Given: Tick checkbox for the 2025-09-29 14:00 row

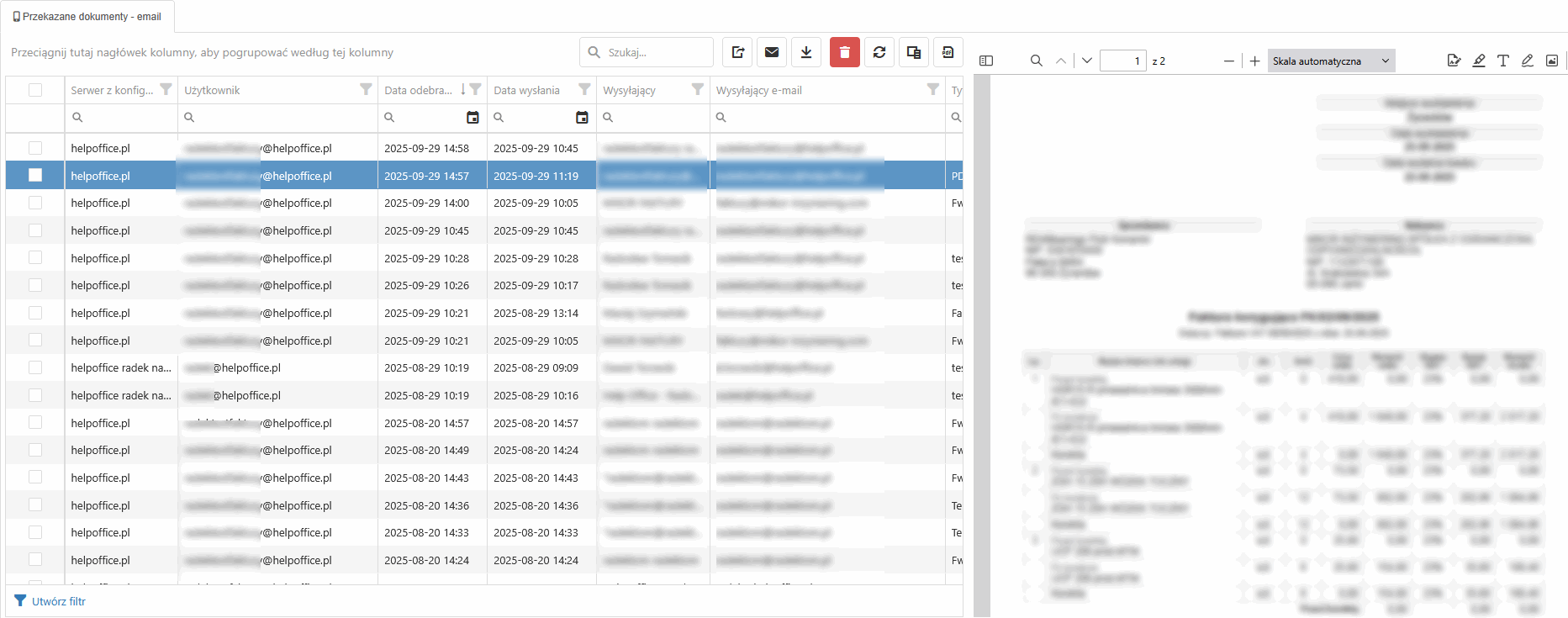Looking at the screenshot, I should [x=35, y=203].
